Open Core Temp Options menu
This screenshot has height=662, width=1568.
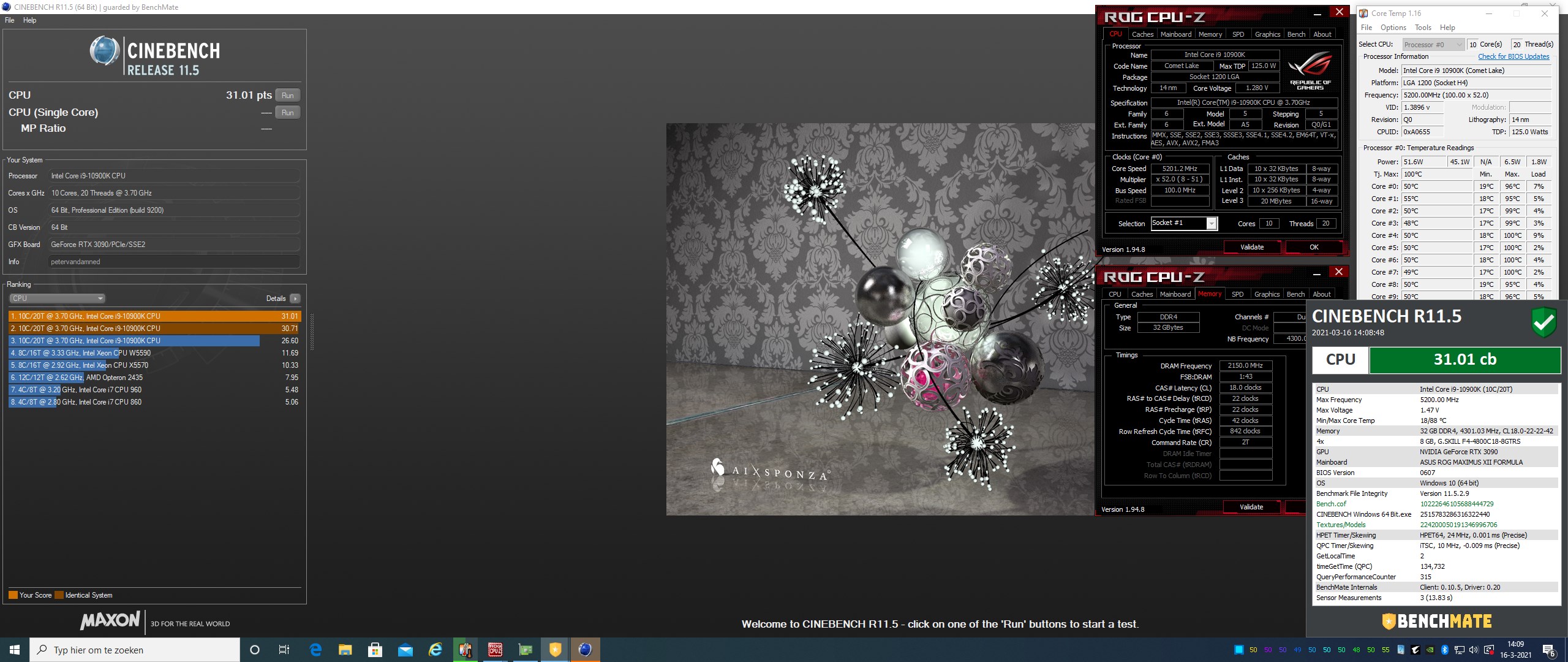pyautogui.click(x=1393, y=28)
